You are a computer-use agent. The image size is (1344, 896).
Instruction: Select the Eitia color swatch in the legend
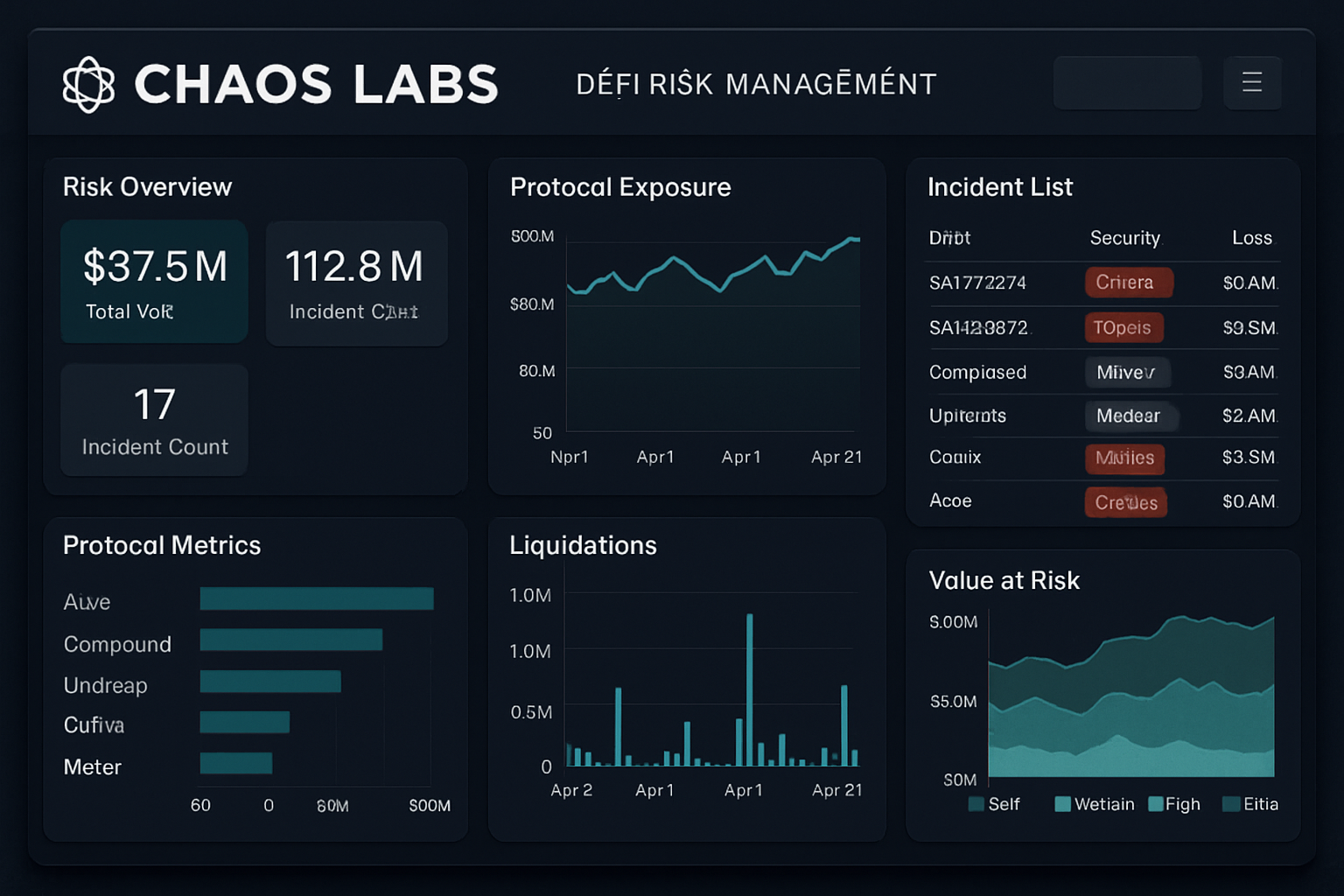(1231, 803)
